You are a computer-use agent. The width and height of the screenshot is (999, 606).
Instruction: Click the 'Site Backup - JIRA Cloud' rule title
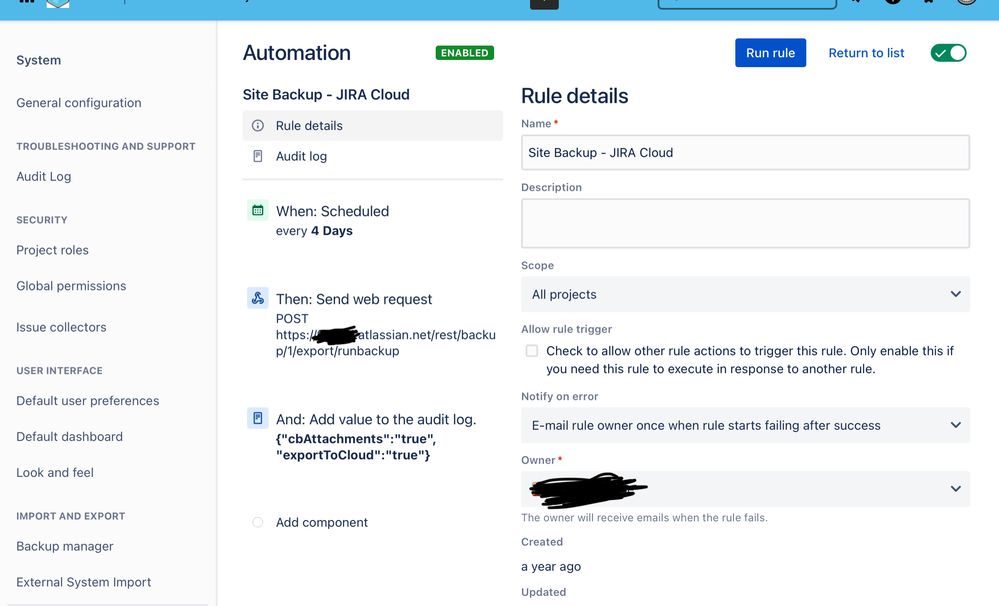(326, 94)
